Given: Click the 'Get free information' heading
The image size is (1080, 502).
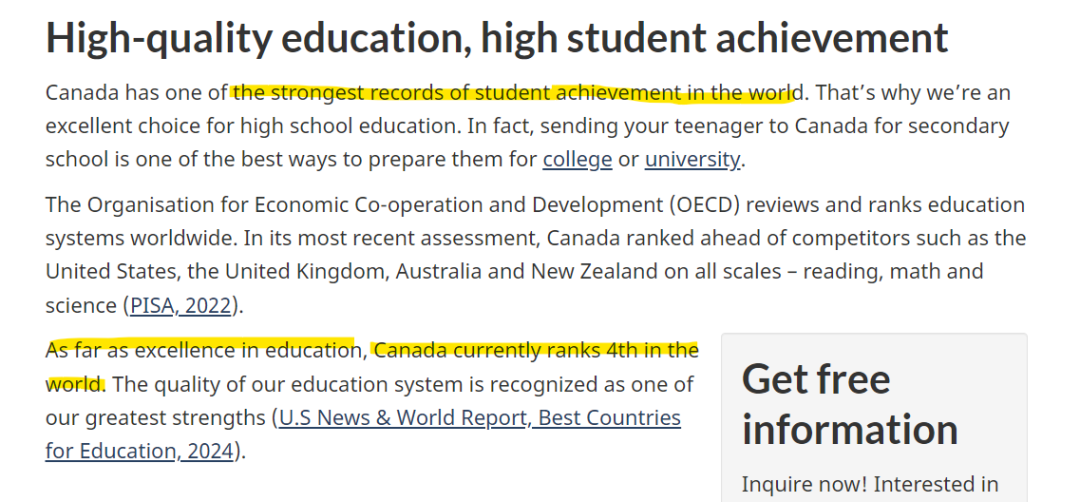Looking at the screenshot, I should tap(850, 404).
